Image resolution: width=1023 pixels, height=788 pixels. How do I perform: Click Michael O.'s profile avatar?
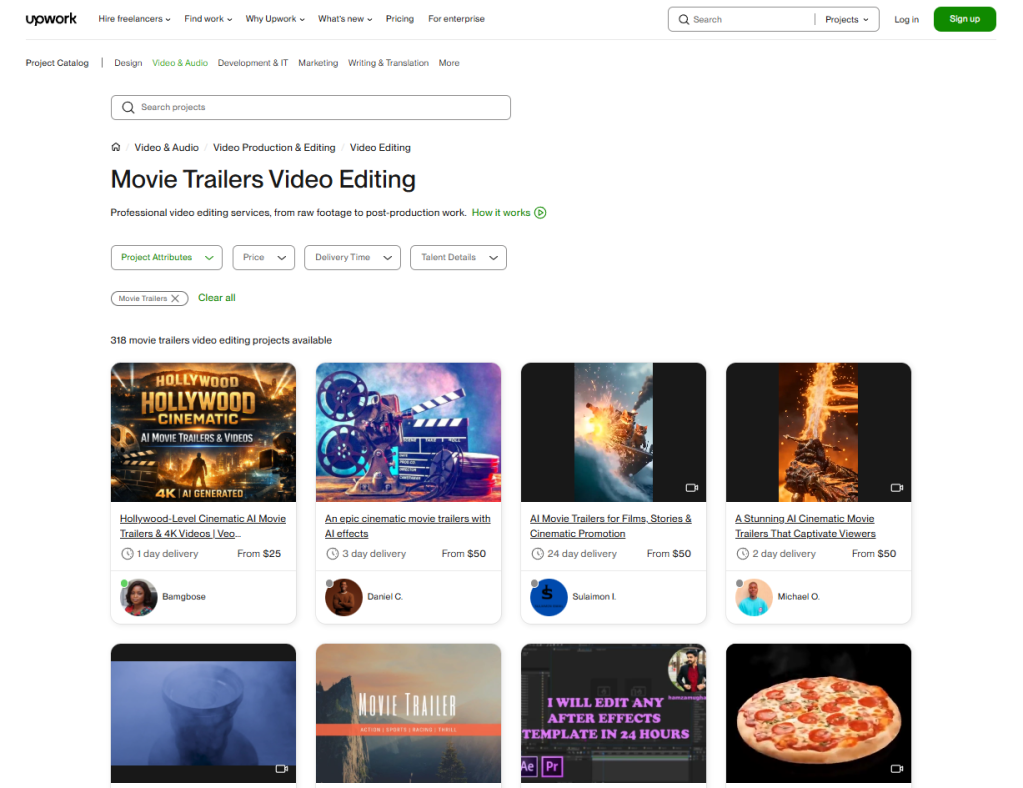(753, 597)
